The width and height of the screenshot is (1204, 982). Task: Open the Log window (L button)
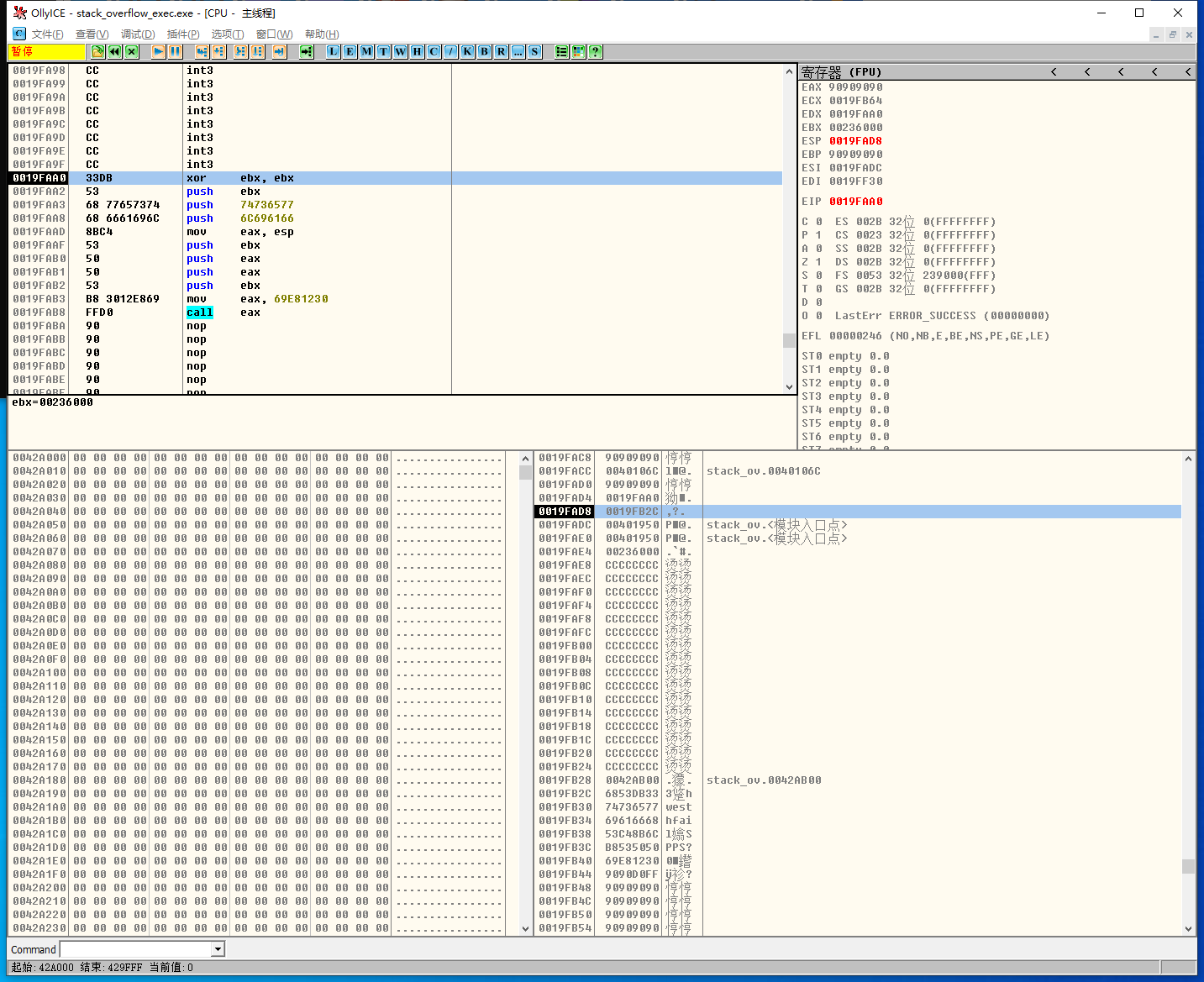(x=334, y=52)
